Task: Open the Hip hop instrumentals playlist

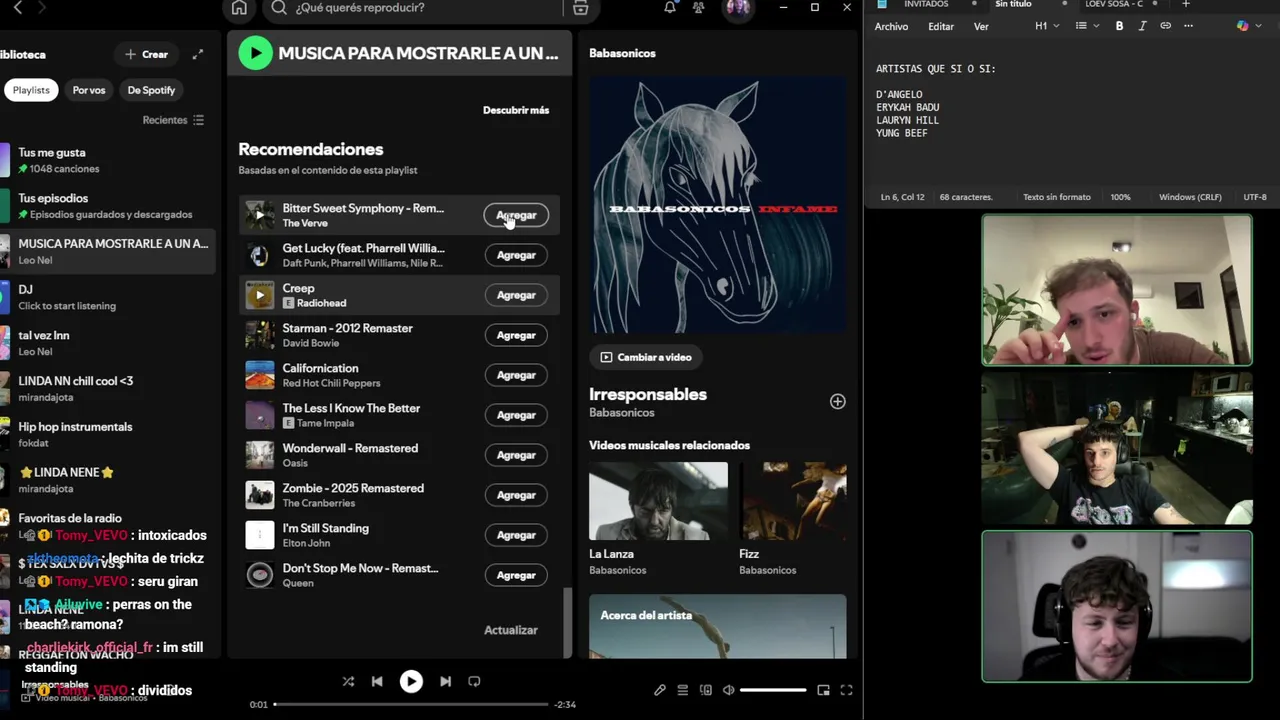Action: coord(108,434)
